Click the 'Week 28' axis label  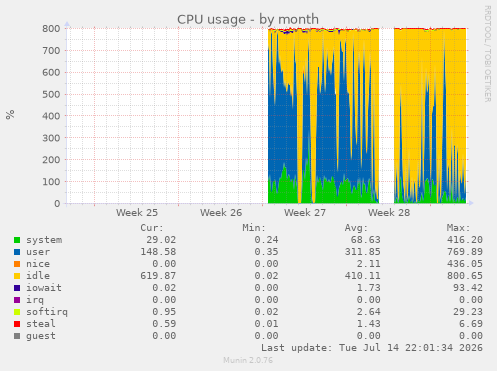[389, 213]
